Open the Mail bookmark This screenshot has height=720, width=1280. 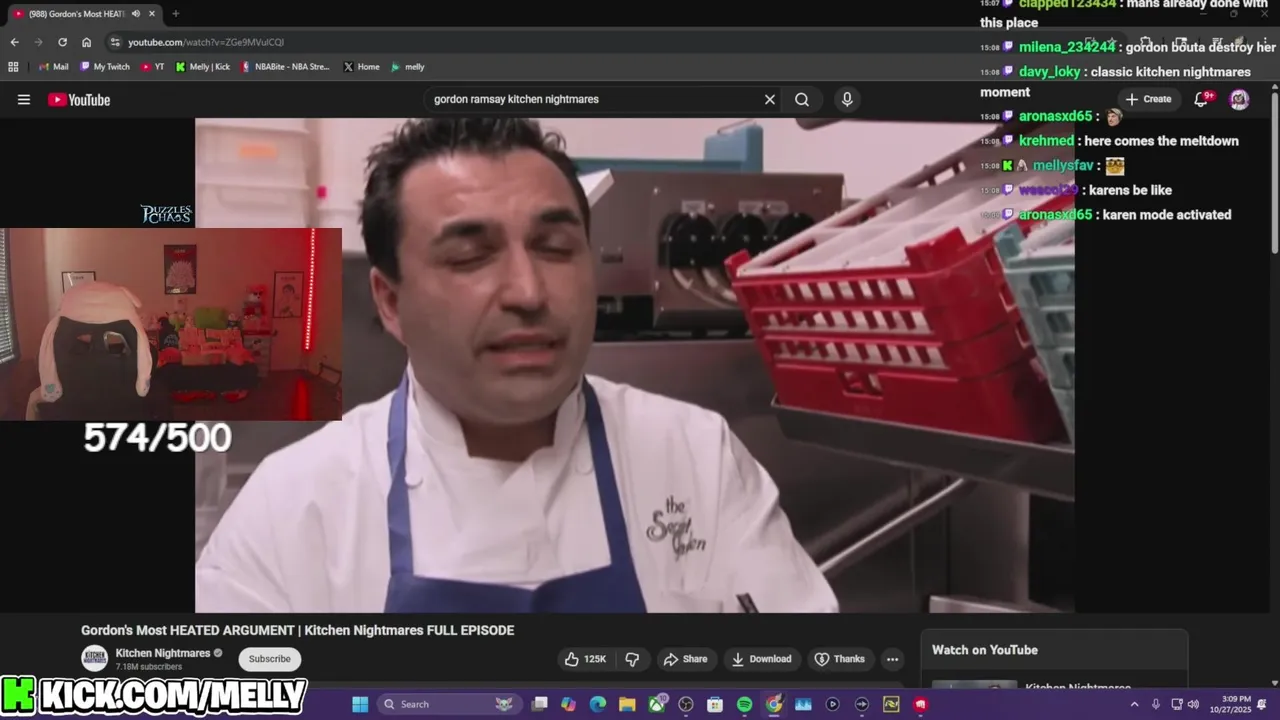click(54, 67)
